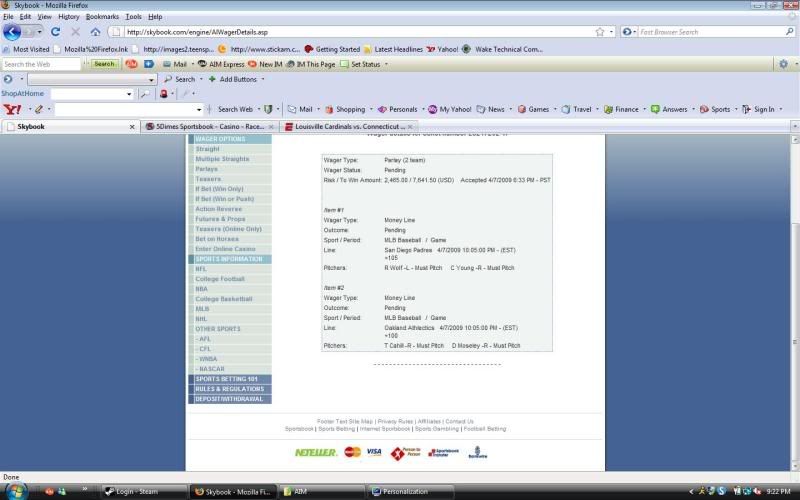Open the Yahoo search box dropdown arrow

[199, 110]
